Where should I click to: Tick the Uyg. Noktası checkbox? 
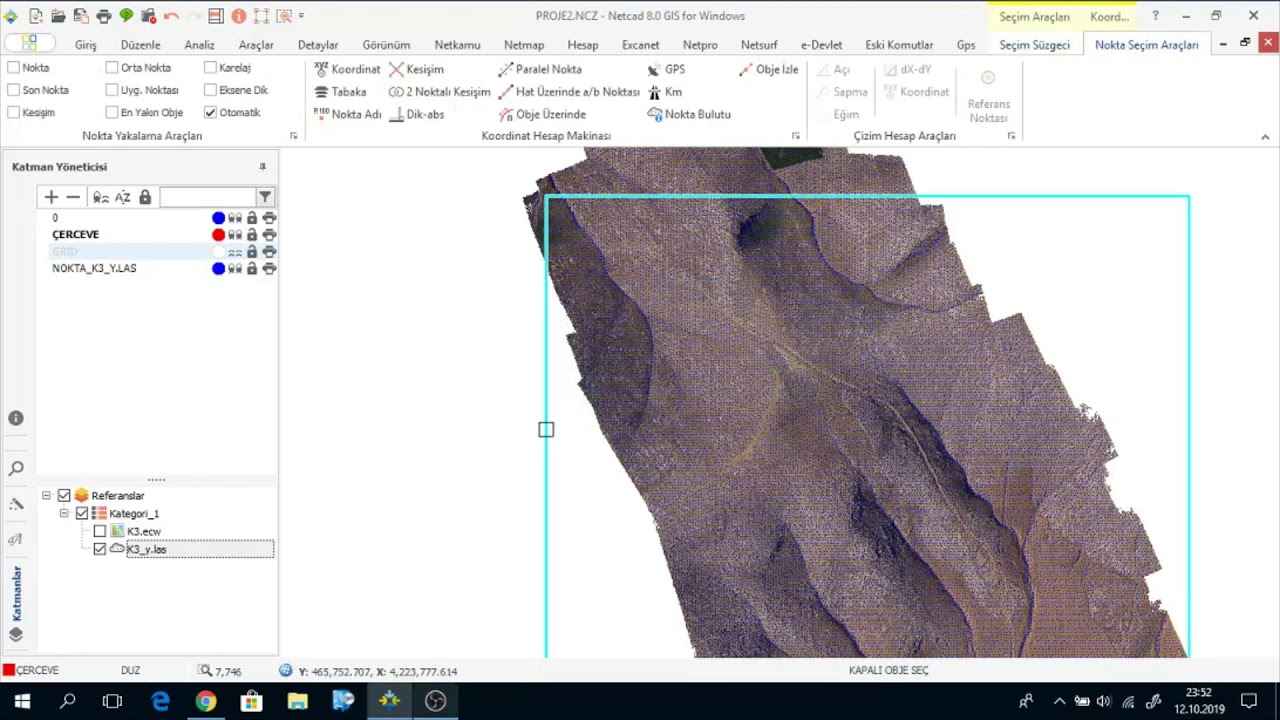pyautogui.click(x=112, y=90)
